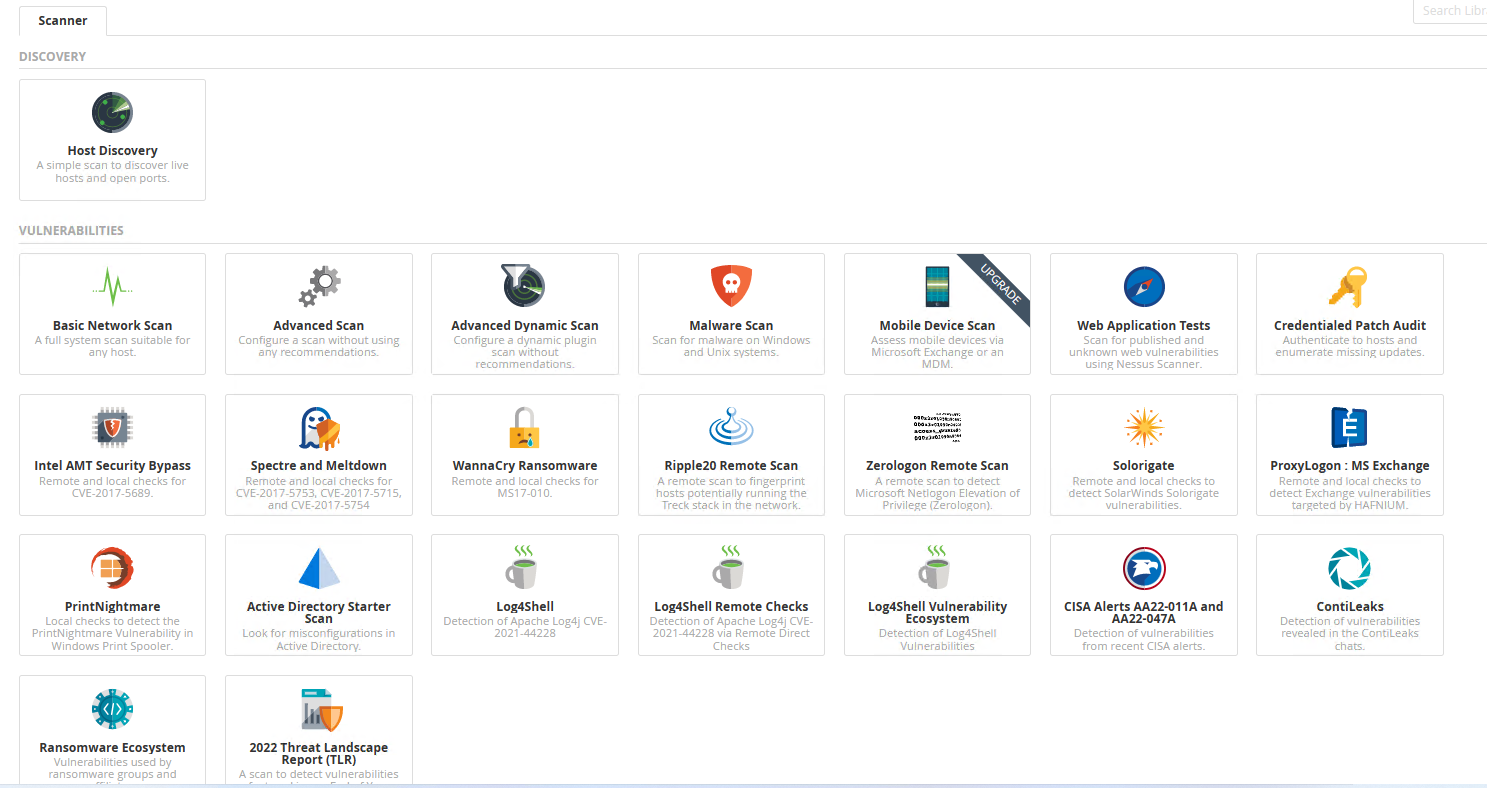Open the Host Discovery template title

(x=112, y=151)
